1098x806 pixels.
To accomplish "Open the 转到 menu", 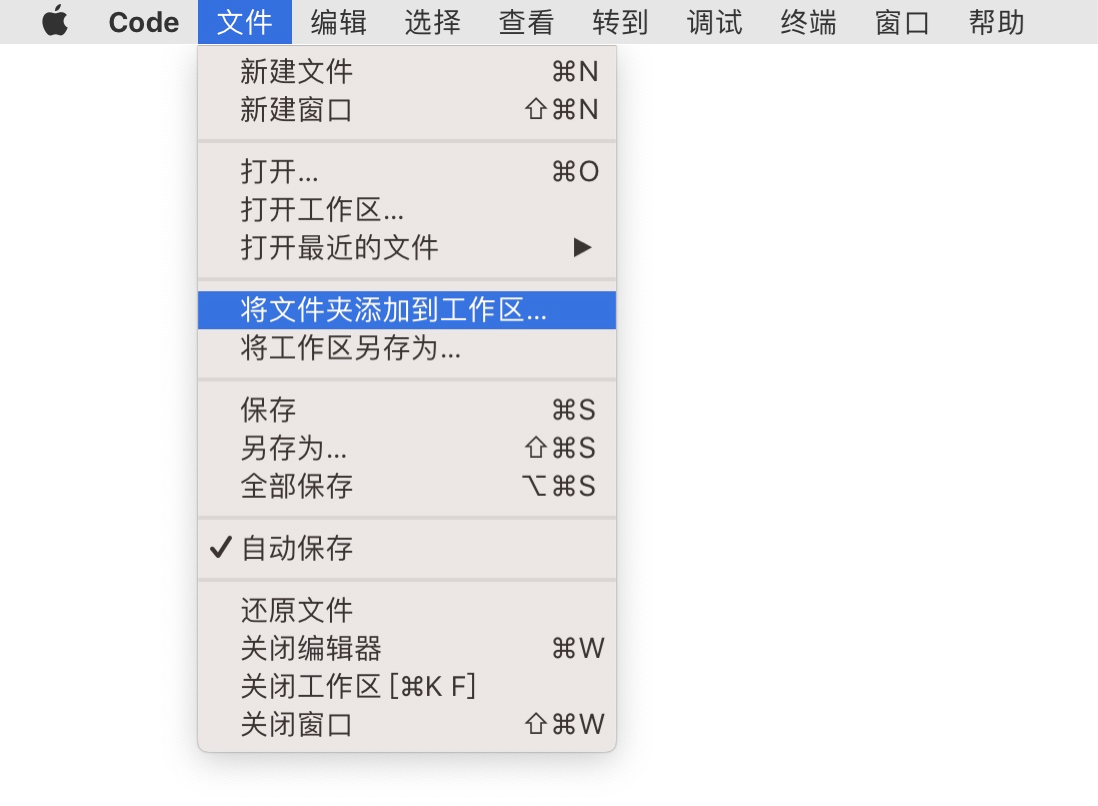I will 619,22.
